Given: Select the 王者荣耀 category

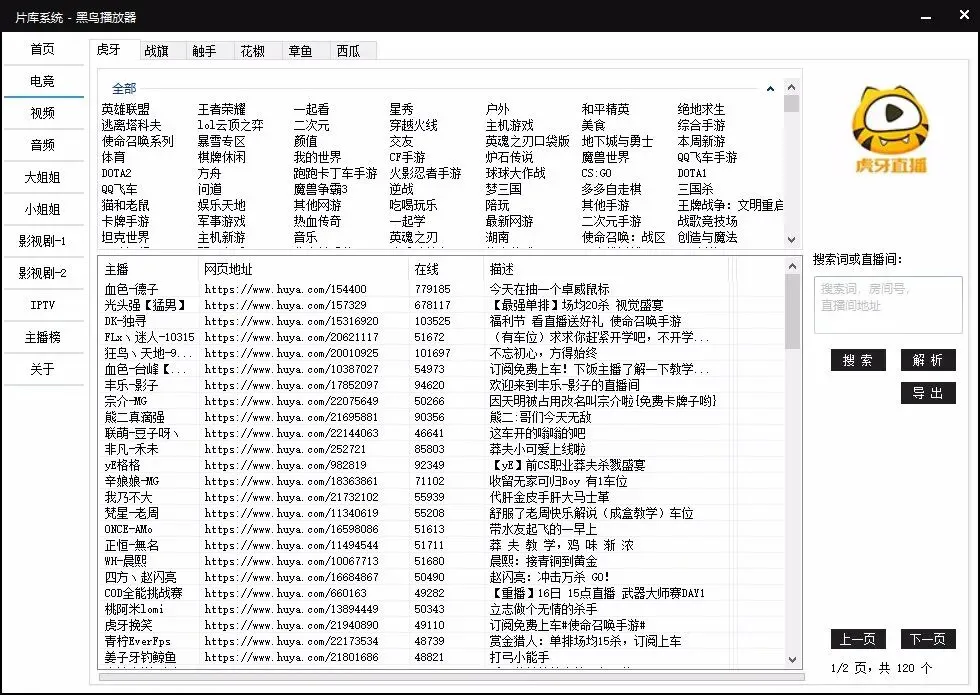Looking at the screenshot, I should coord(222,109).
